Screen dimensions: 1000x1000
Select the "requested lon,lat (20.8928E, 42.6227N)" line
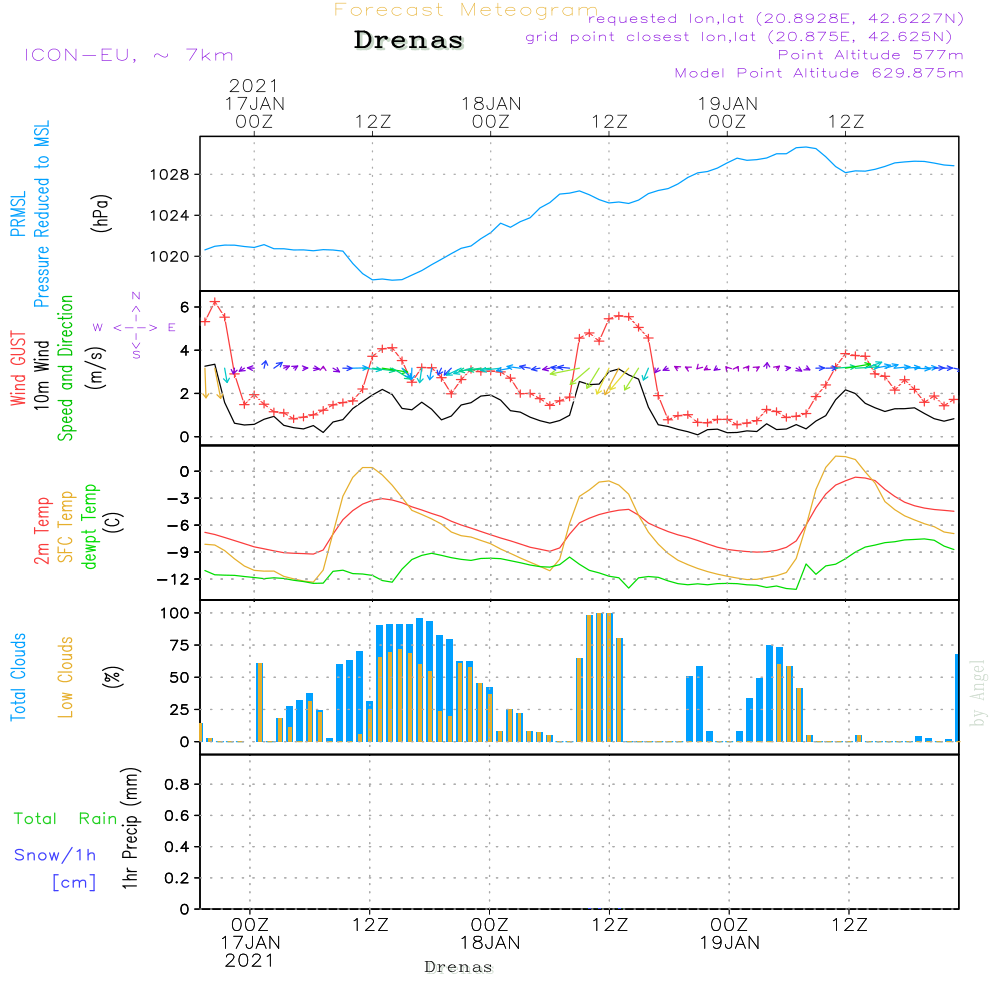point(776,18)
